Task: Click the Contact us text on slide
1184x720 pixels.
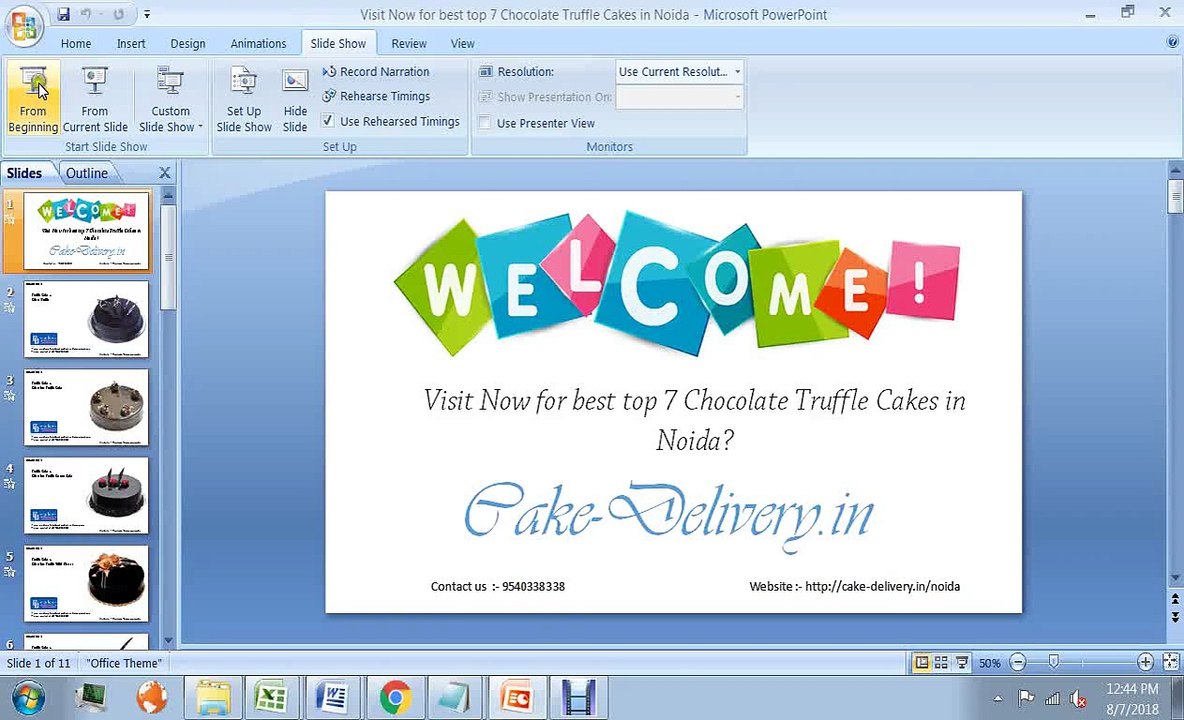Action: click(x=498, y=586)
